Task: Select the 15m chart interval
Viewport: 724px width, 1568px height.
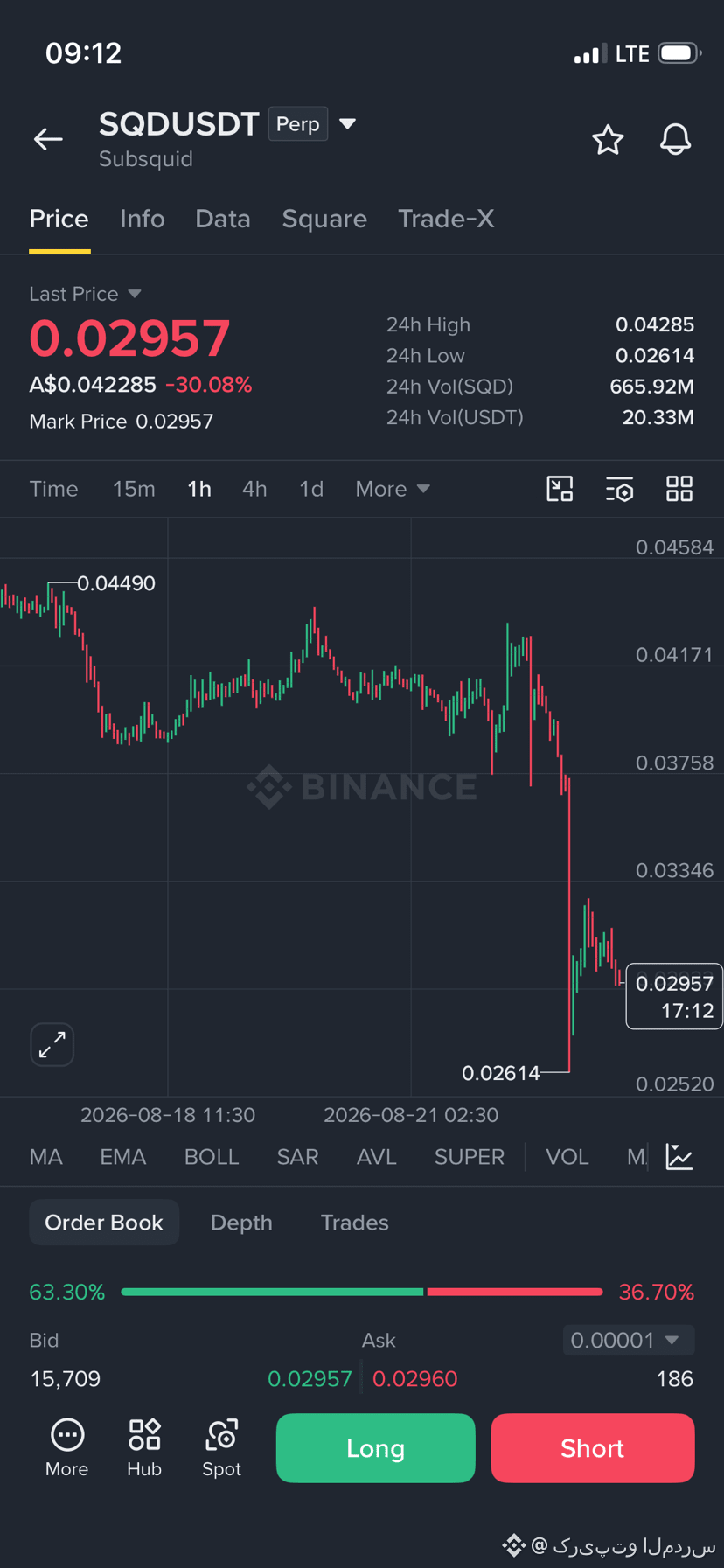Action: [x=134, y=489]
